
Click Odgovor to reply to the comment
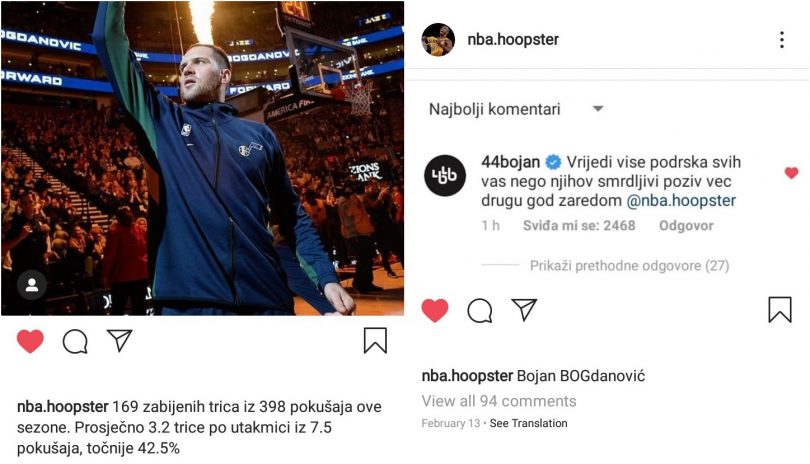coord(686,226)
